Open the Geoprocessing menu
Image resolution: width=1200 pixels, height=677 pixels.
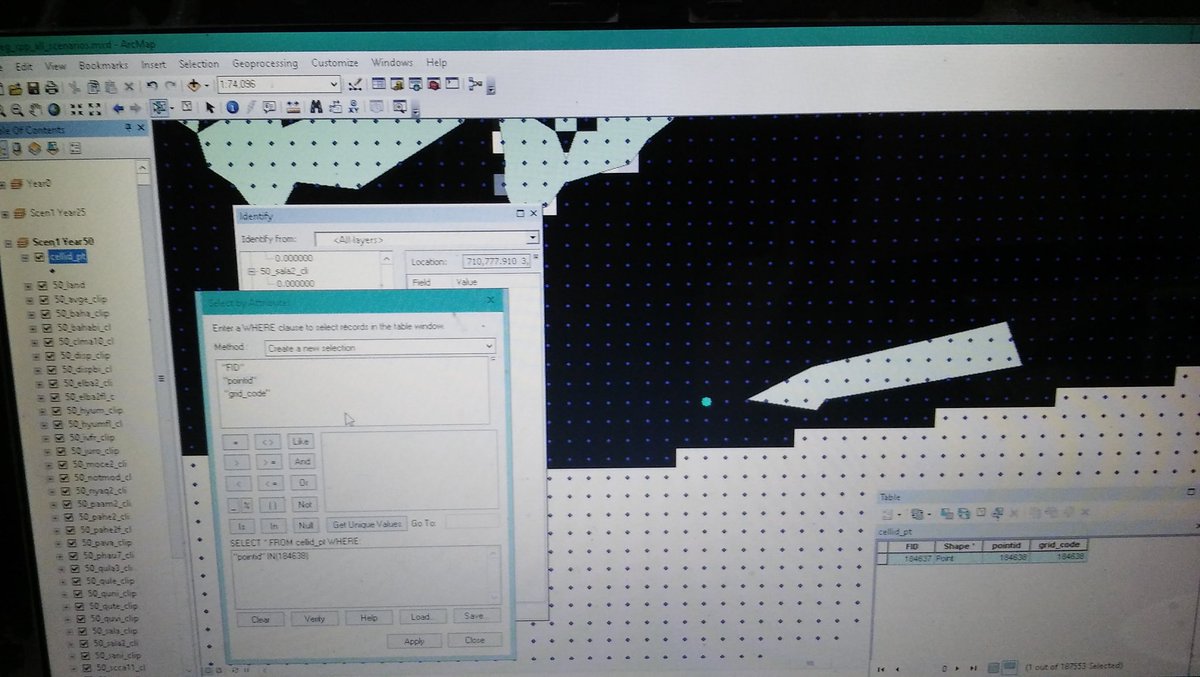(x=265, y=63)
